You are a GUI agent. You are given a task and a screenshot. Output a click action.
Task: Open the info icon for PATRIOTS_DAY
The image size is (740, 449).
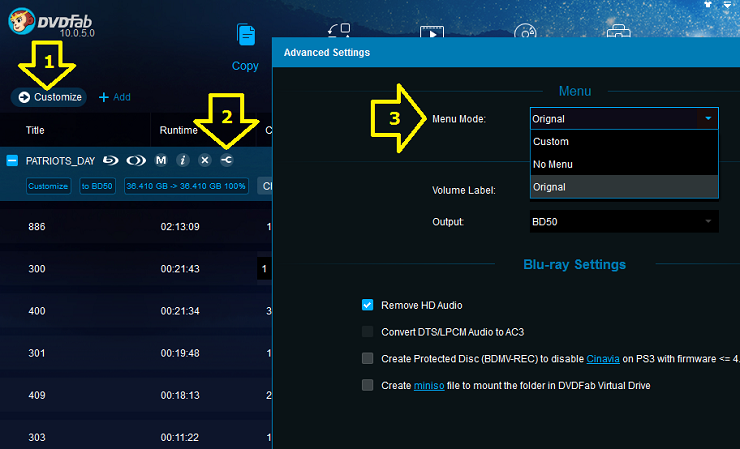pyautogui.click(x=183, y=160)
